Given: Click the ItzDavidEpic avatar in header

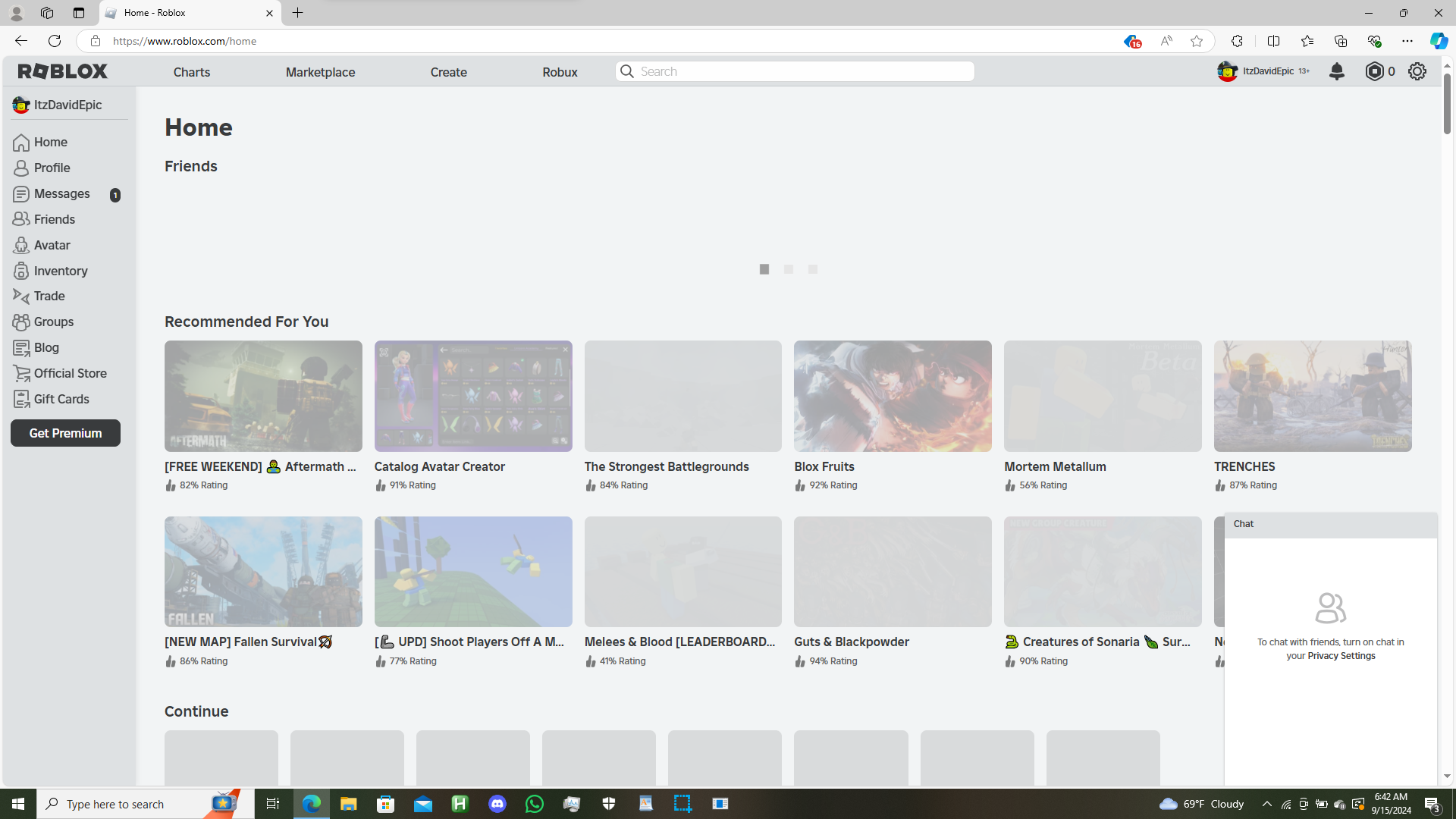Looking at the screenshot, I should point(1227,71).
